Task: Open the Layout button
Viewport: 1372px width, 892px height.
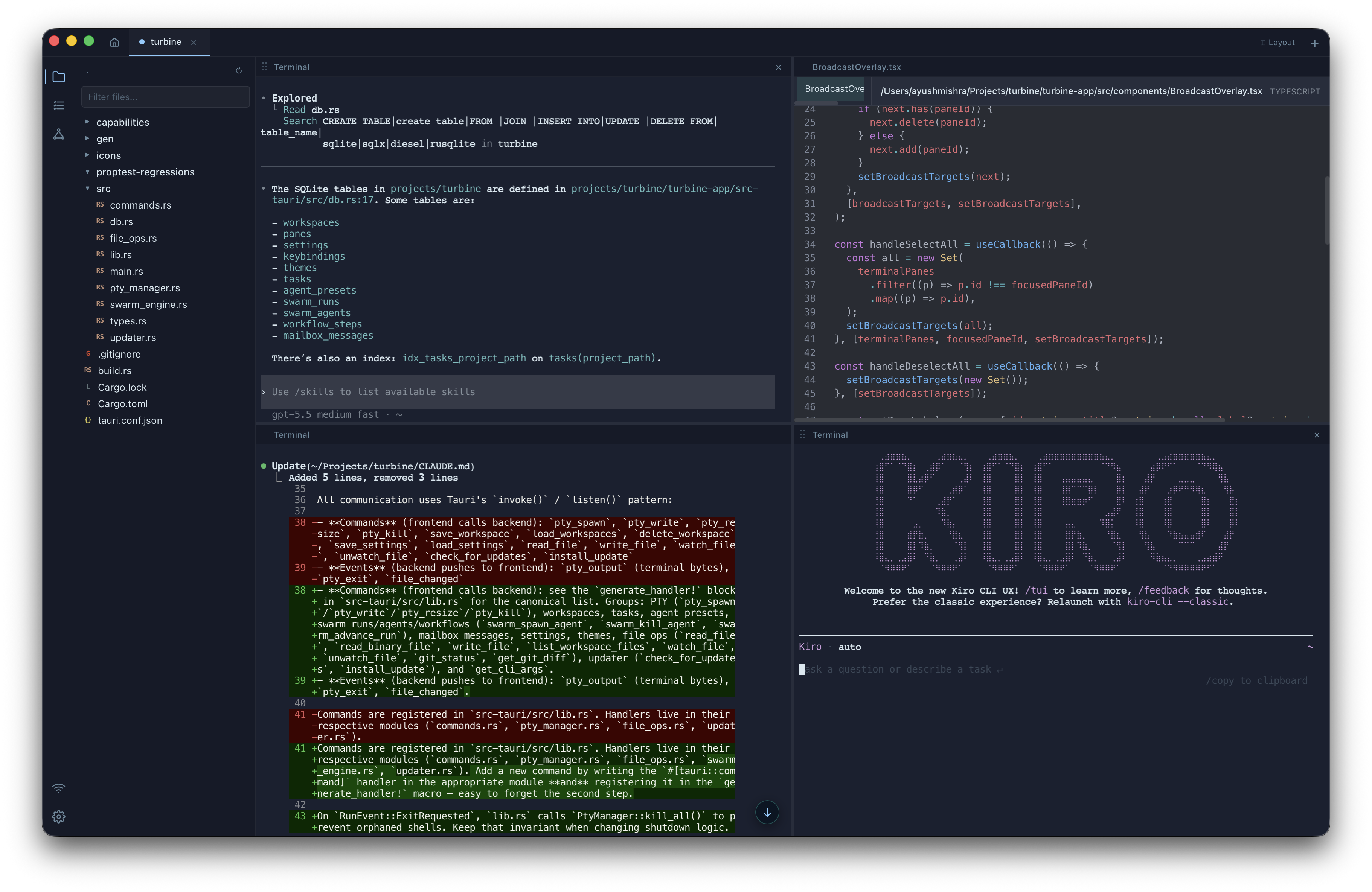Action: coord(1277,43)
